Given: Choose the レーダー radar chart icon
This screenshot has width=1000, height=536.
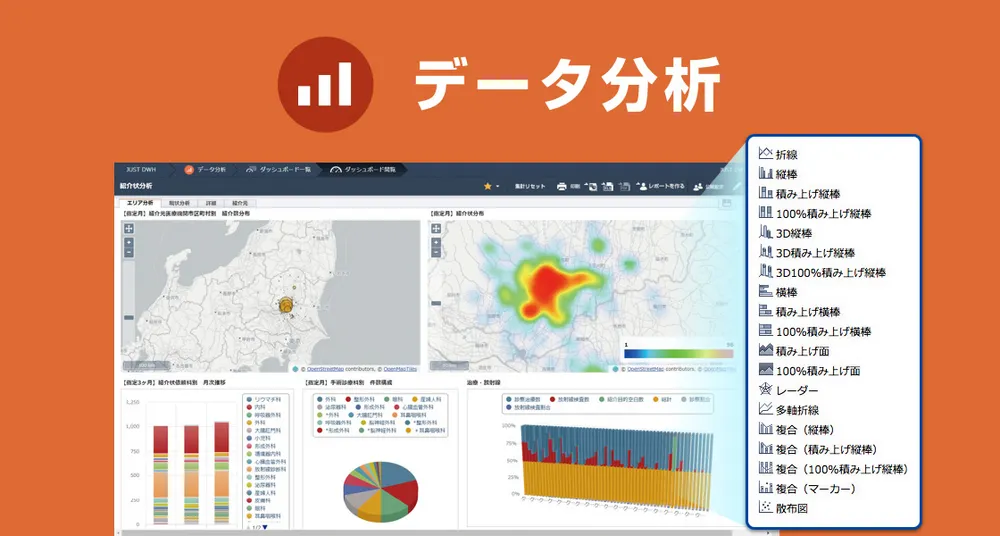Looking at the screenshot, I should coord(766,390).
